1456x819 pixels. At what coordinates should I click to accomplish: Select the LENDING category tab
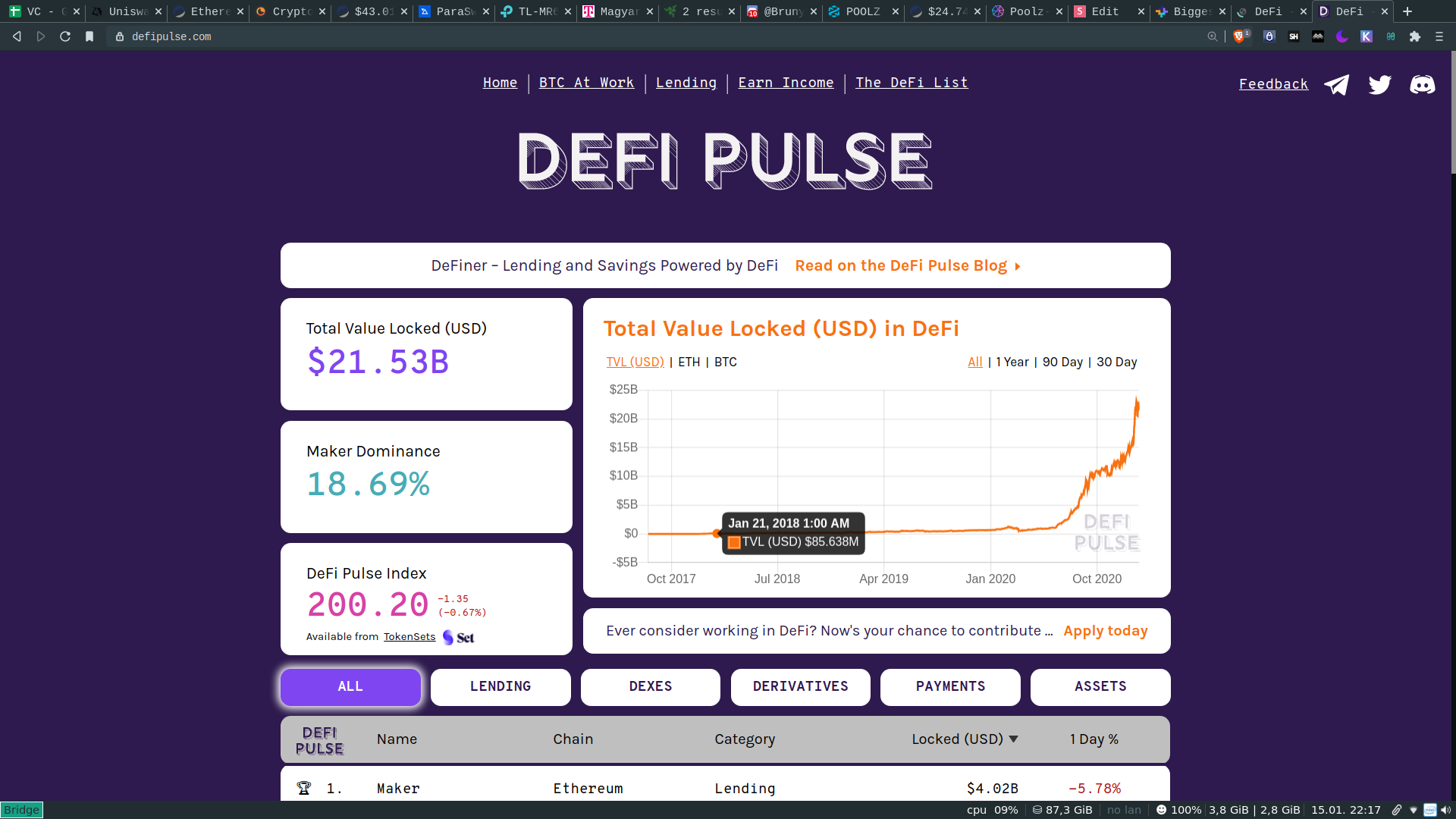coord(500,687)
